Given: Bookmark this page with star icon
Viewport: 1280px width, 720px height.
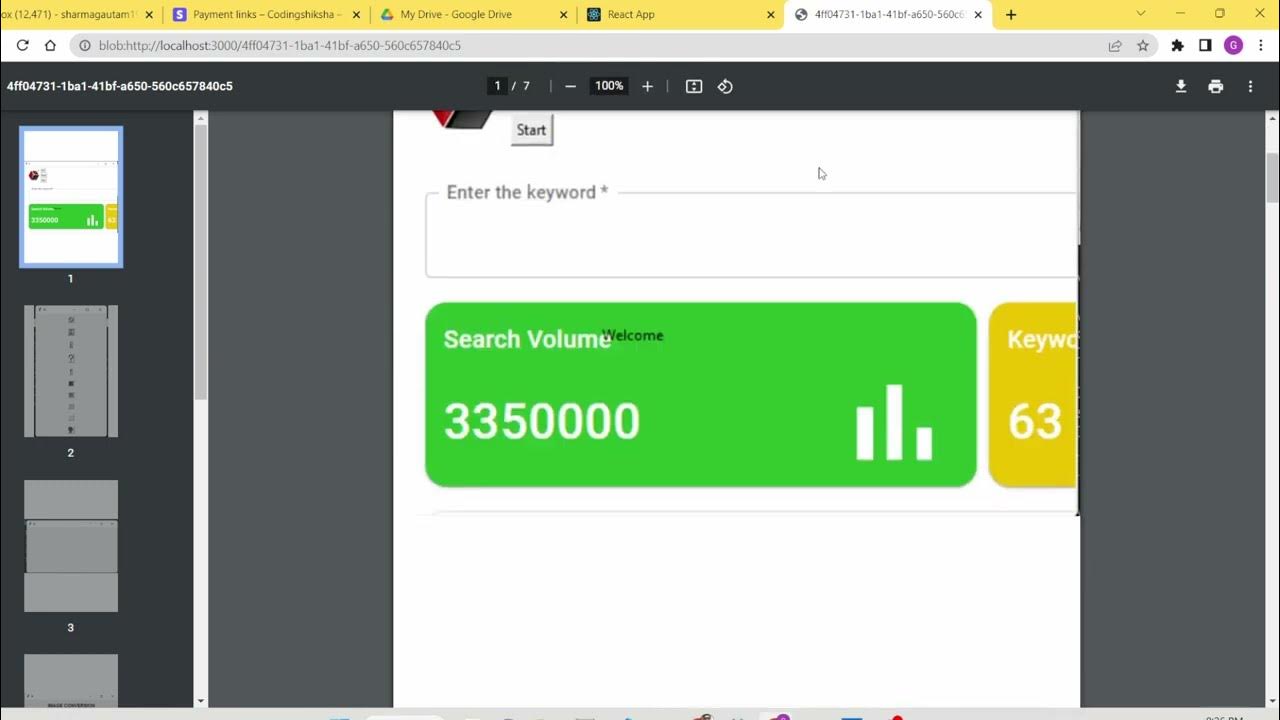Looking at the screenshot, I should pyautogui.click(x=1143, y=45).
